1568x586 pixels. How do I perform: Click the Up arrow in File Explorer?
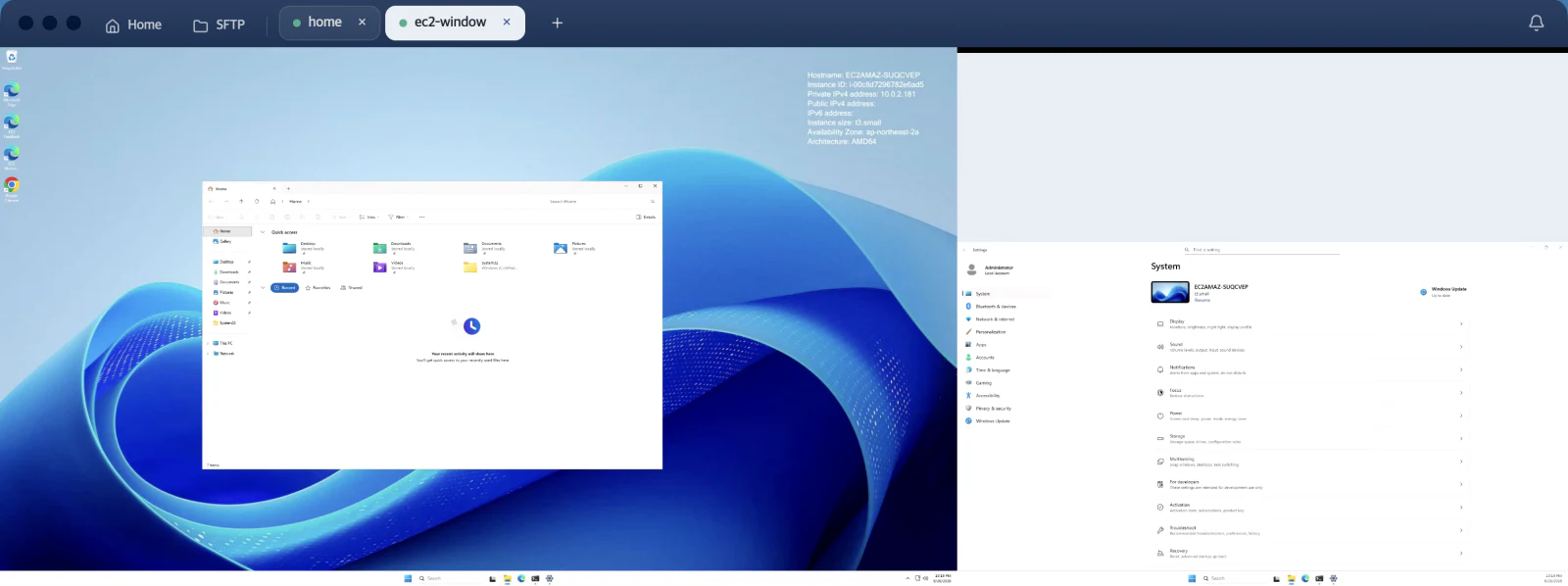click(241, 201)
